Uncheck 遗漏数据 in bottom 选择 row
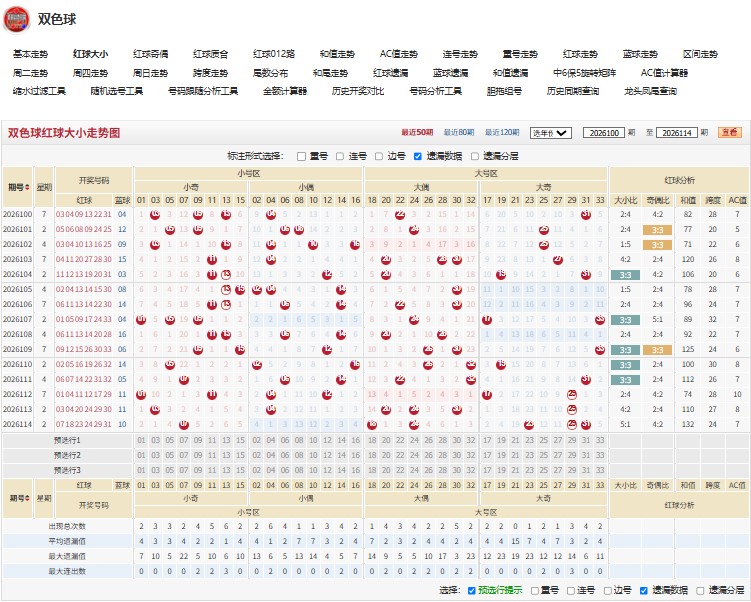751x602 pixels. (644, 591)
